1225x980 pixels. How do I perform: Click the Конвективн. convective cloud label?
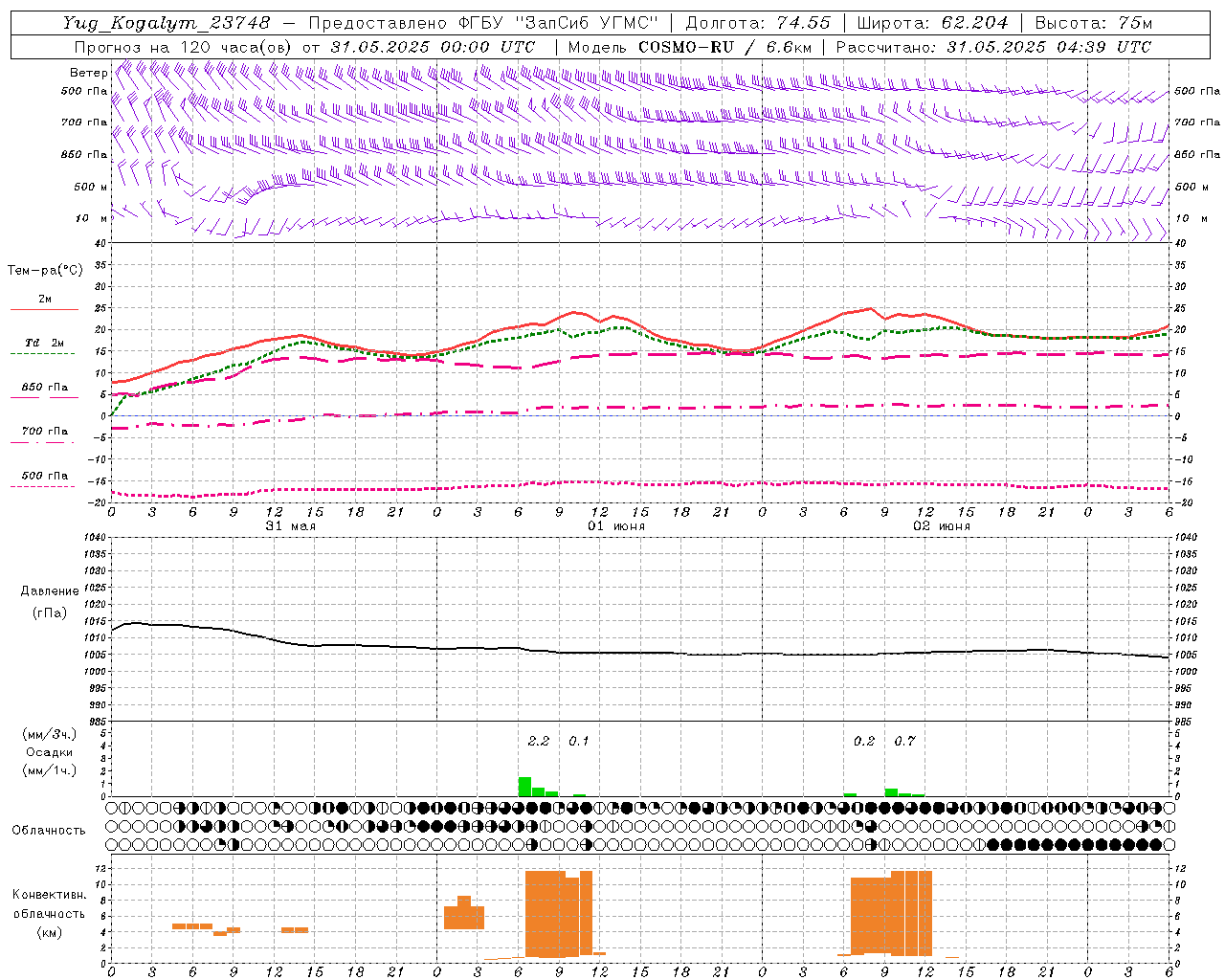[x=50, y=895]
